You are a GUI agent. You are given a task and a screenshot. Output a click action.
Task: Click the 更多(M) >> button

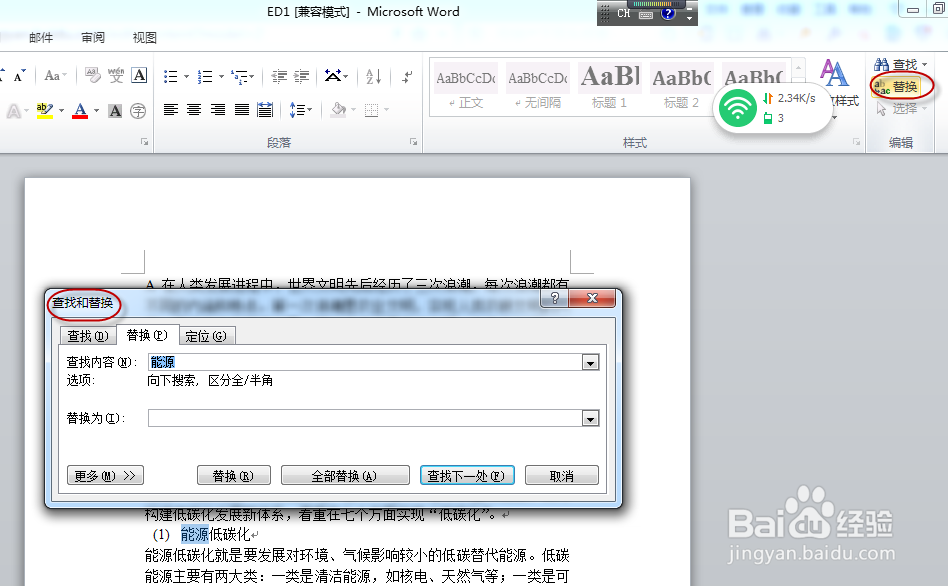105,475
